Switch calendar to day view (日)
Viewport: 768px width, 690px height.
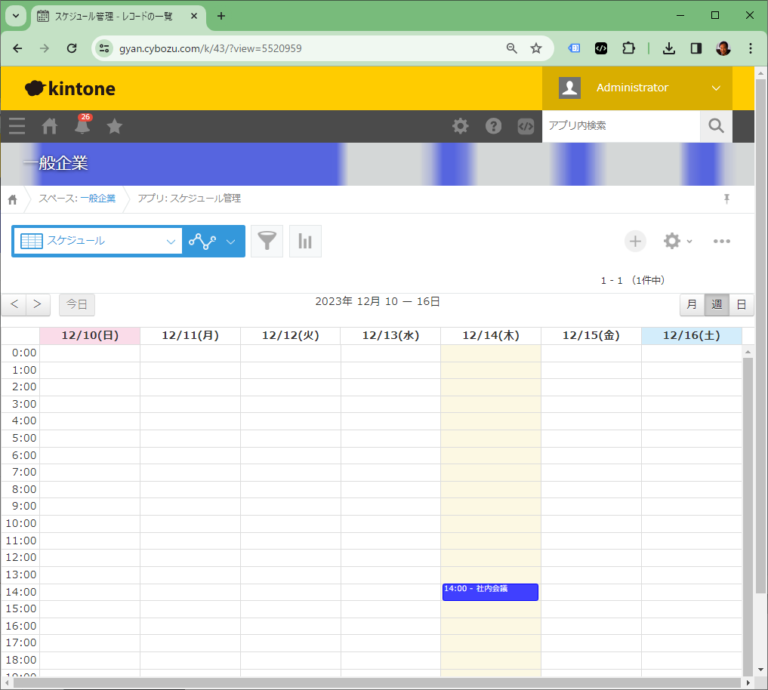coord(741,304)
